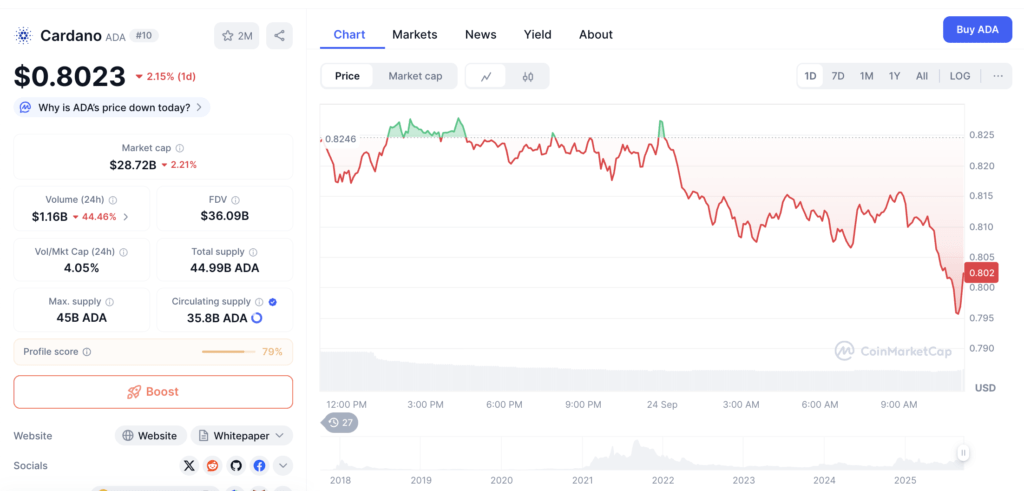Click the 0.8246 opening price label
Viewport: 1024px width, 491px height.
(340, 138)
